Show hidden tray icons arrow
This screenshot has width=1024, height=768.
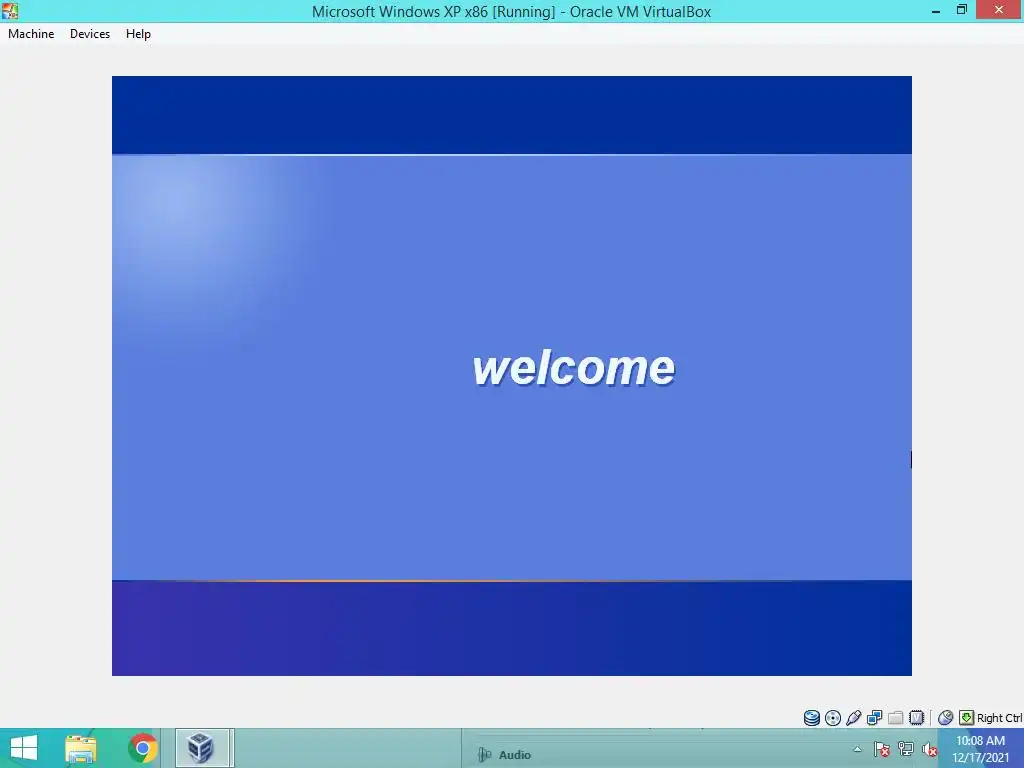click(857, 749)
